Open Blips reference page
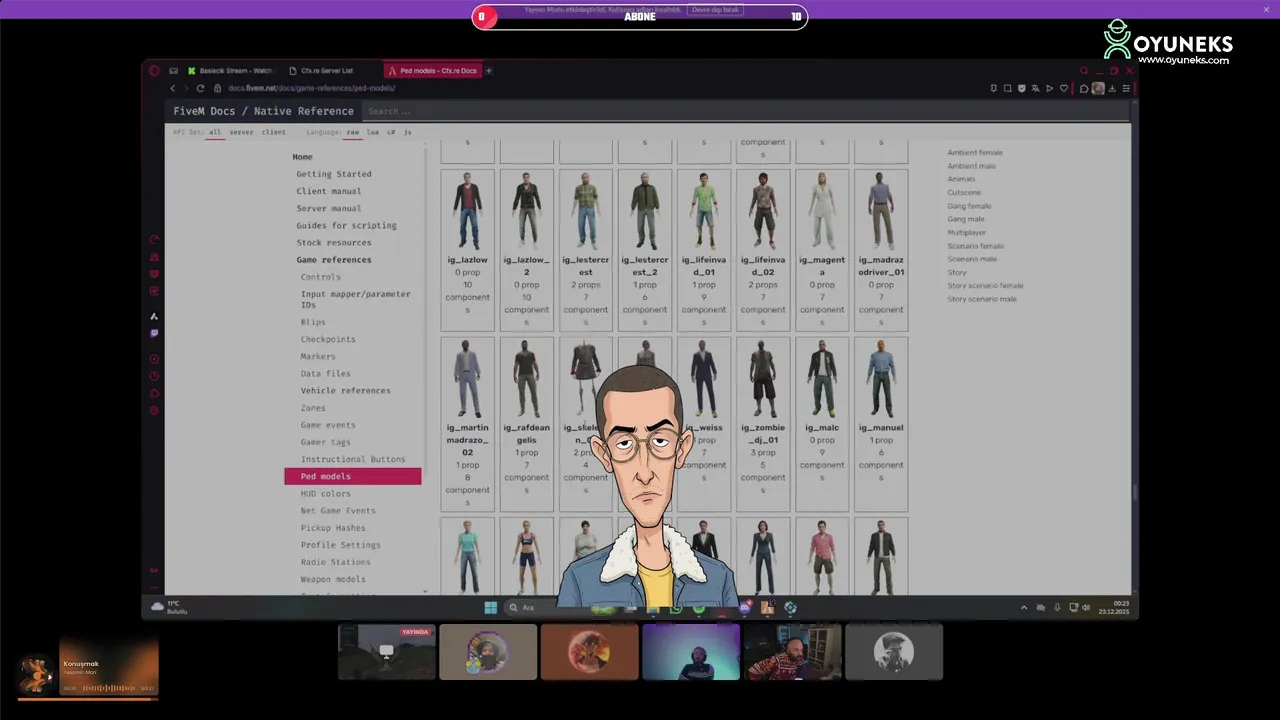 pos(313,322)
